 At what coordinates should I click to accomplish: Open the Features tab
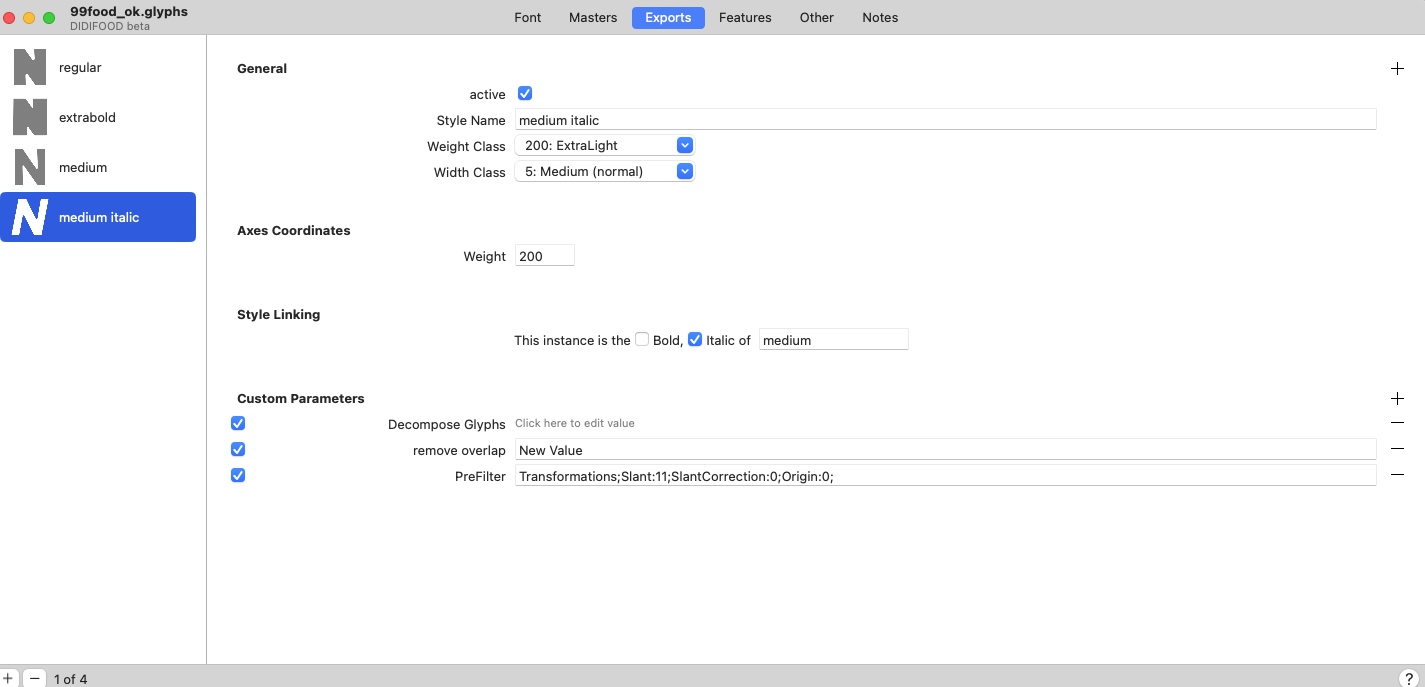(745, 18)
